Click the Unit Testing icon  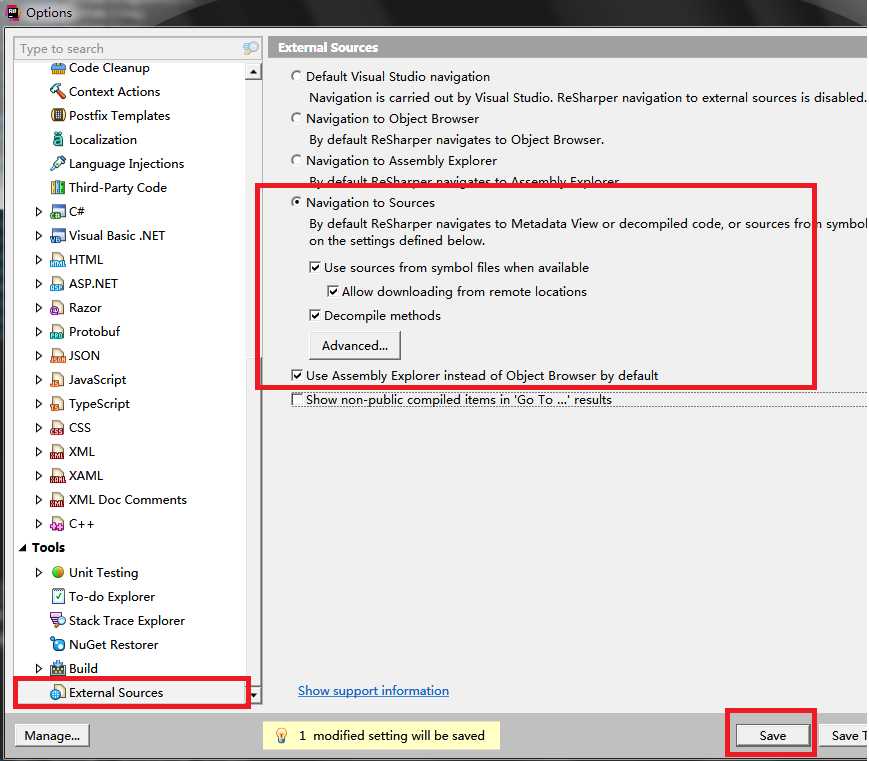click(x=58, y=572)
